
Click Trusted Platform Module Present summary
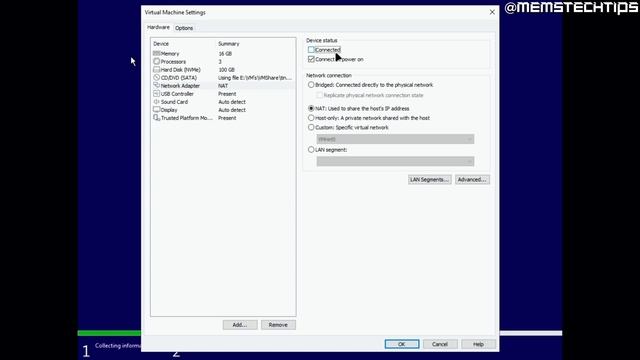point(227,118)
